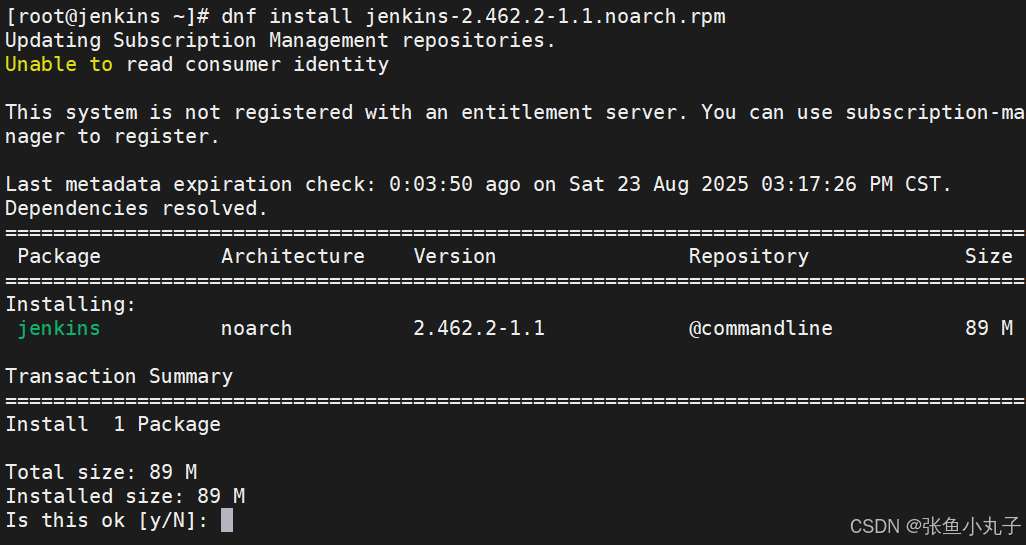
Task: Select the '[root@jenkins ~]#' shell prompt
Action: (x=107, y=16)
